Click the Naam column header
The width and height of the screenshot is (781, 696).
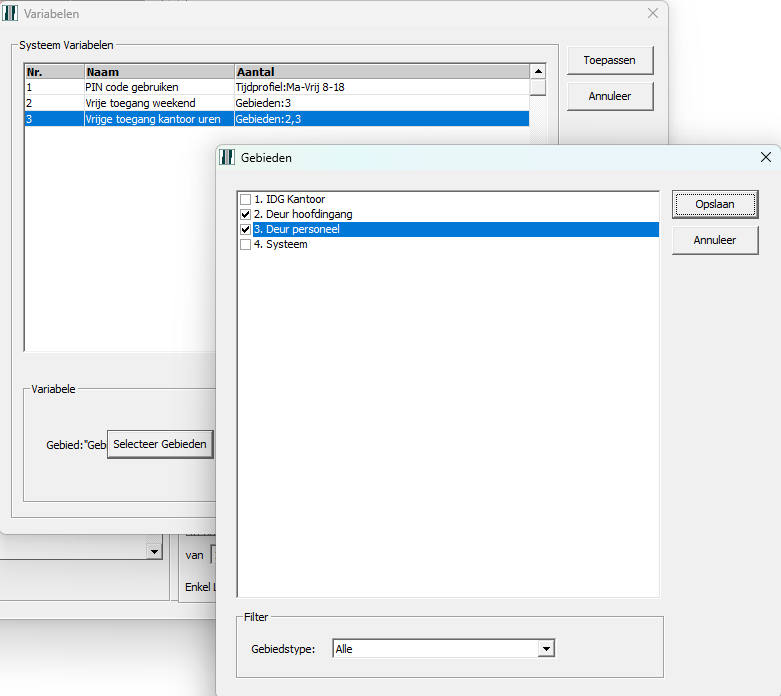point(158,72)
